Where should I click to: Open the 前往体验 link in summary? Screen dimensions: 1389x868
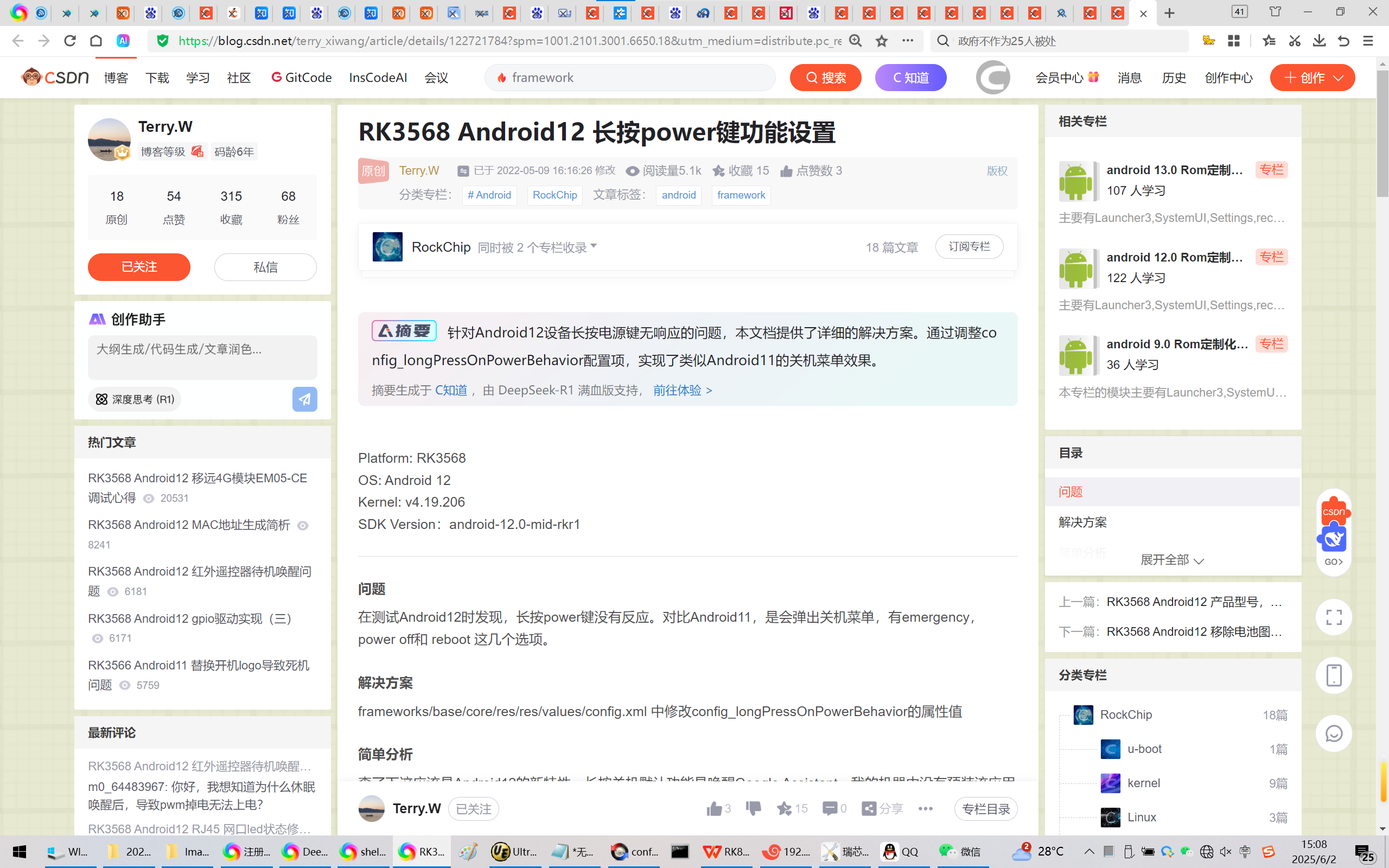click(x=682, y=391)
